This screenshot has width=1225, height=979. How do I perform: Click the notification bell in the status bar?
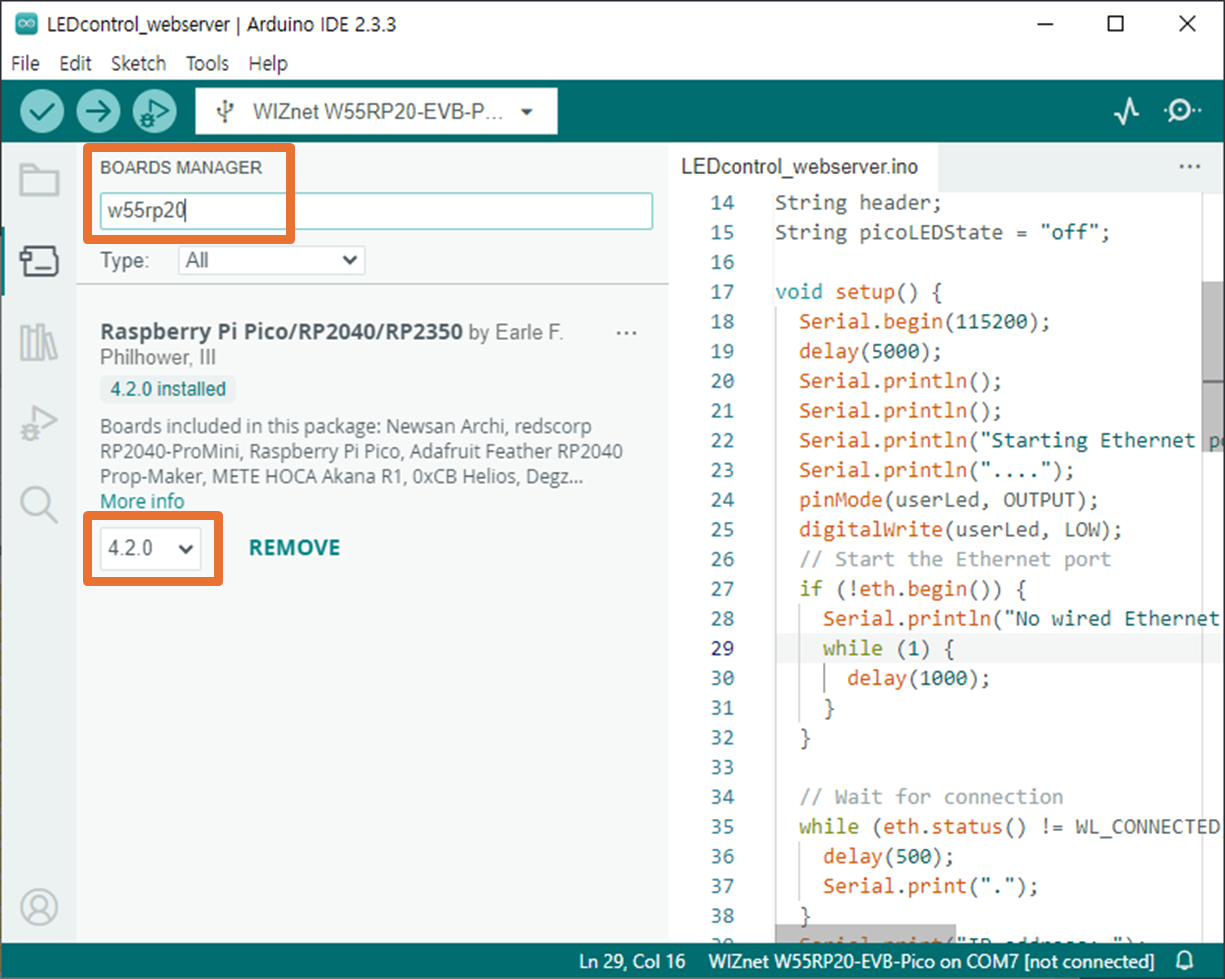pyautogui.click(x=1186, y=961)
